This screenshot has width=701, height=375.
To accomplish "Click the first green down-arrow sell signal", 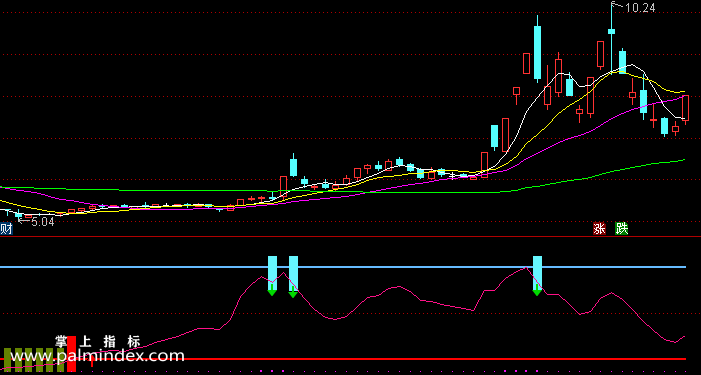I will pos(272,292).
